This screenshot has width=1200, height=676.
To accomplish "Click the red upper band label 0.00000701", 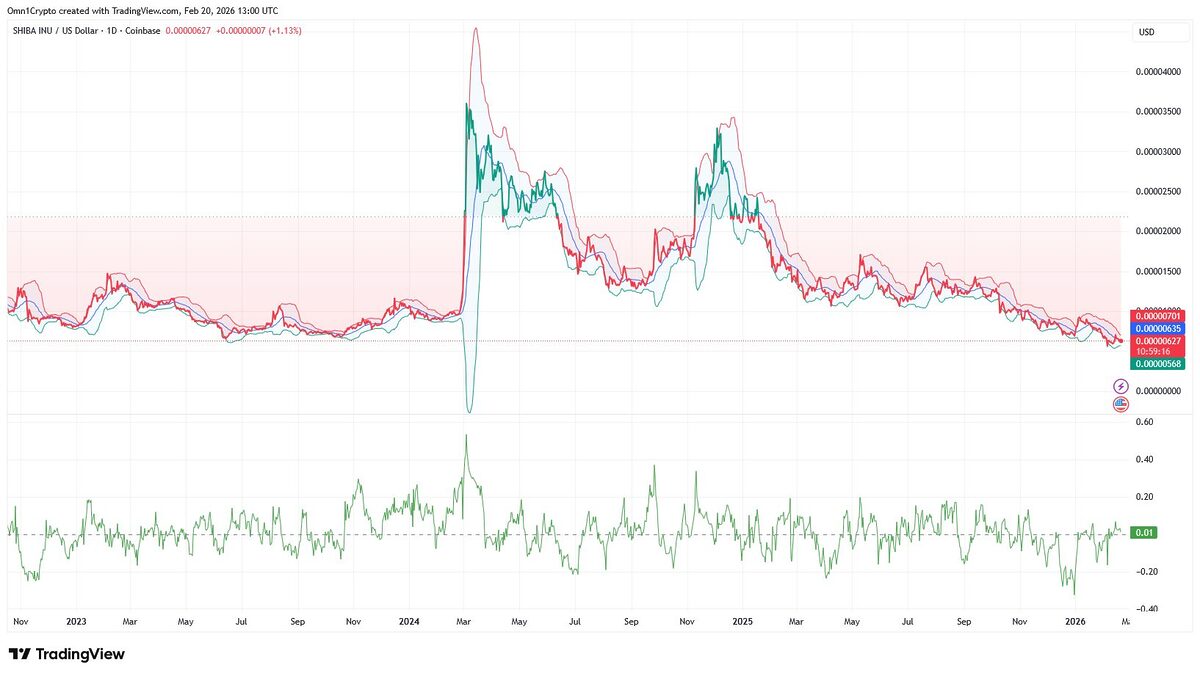I will click(1158, 315).
